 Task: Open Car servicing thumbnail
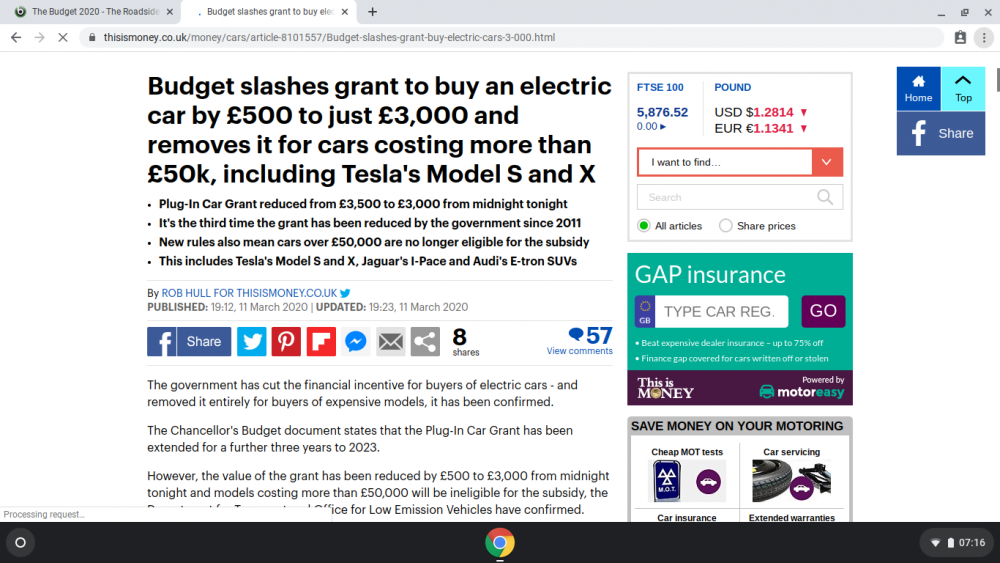click(791, 481)
